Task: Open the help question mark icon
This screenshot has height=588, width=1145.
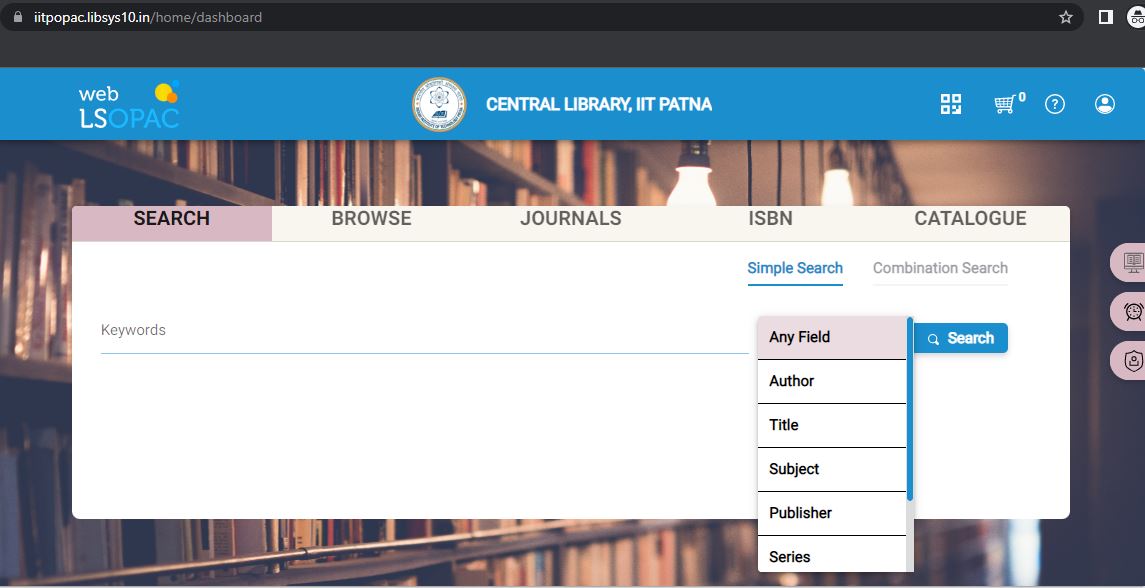Action: [1054, 104]
